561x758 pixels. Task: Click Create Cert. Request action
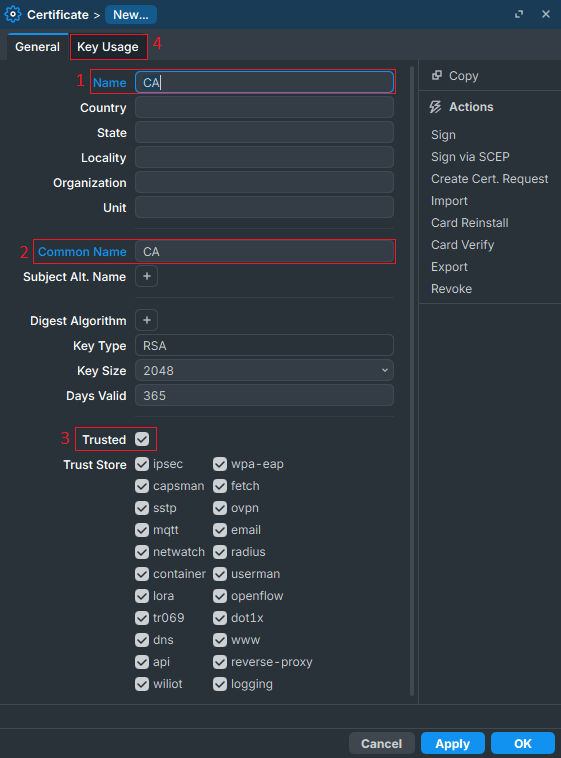click(489, 179)
